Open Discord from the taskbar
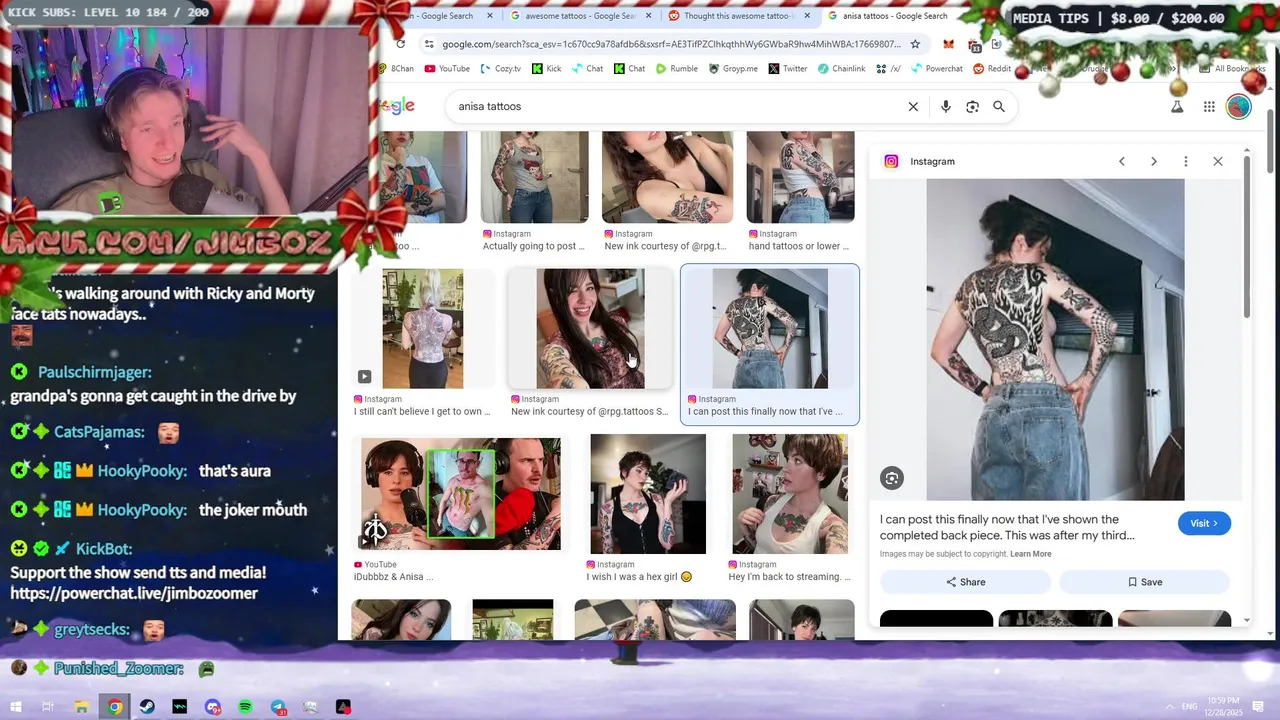The image size is (1280, 720). pos(212,707)
